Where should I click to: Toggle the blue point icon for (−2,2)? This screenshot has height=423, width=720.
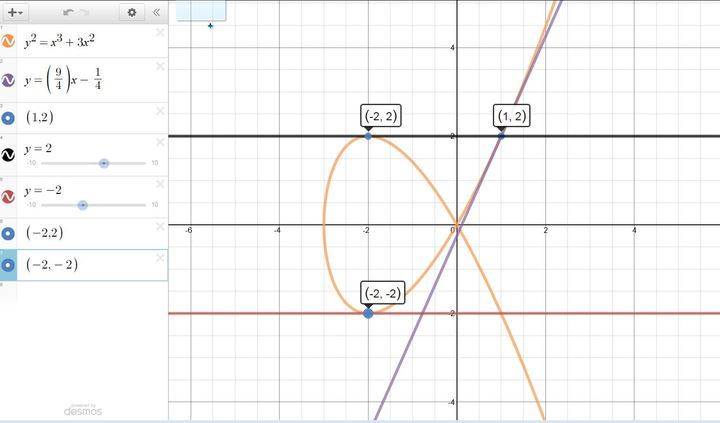click(8, 233)
